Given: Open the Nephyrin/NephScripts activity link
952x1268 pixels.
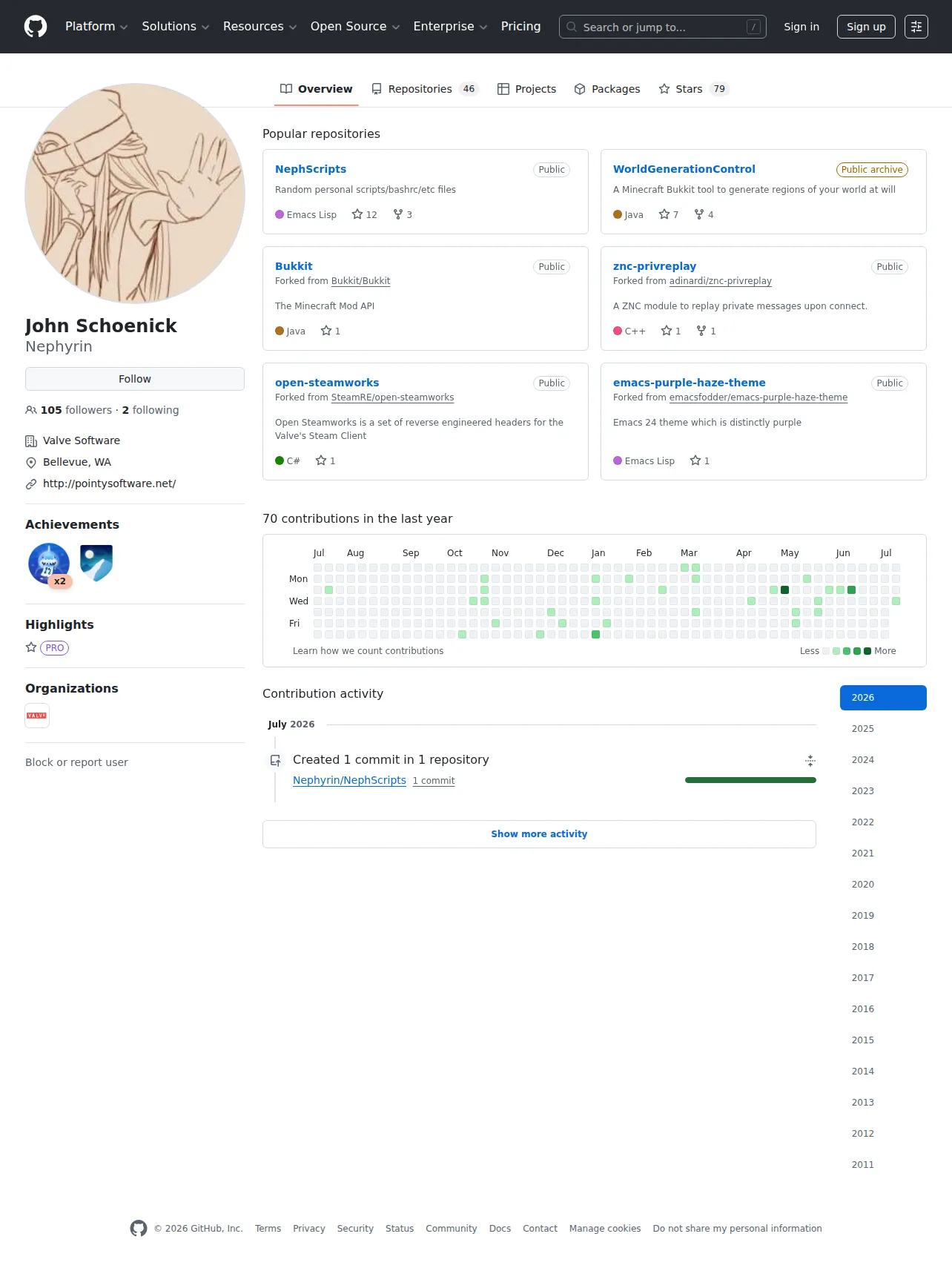Looking at the screenshot, I should 349,780.
